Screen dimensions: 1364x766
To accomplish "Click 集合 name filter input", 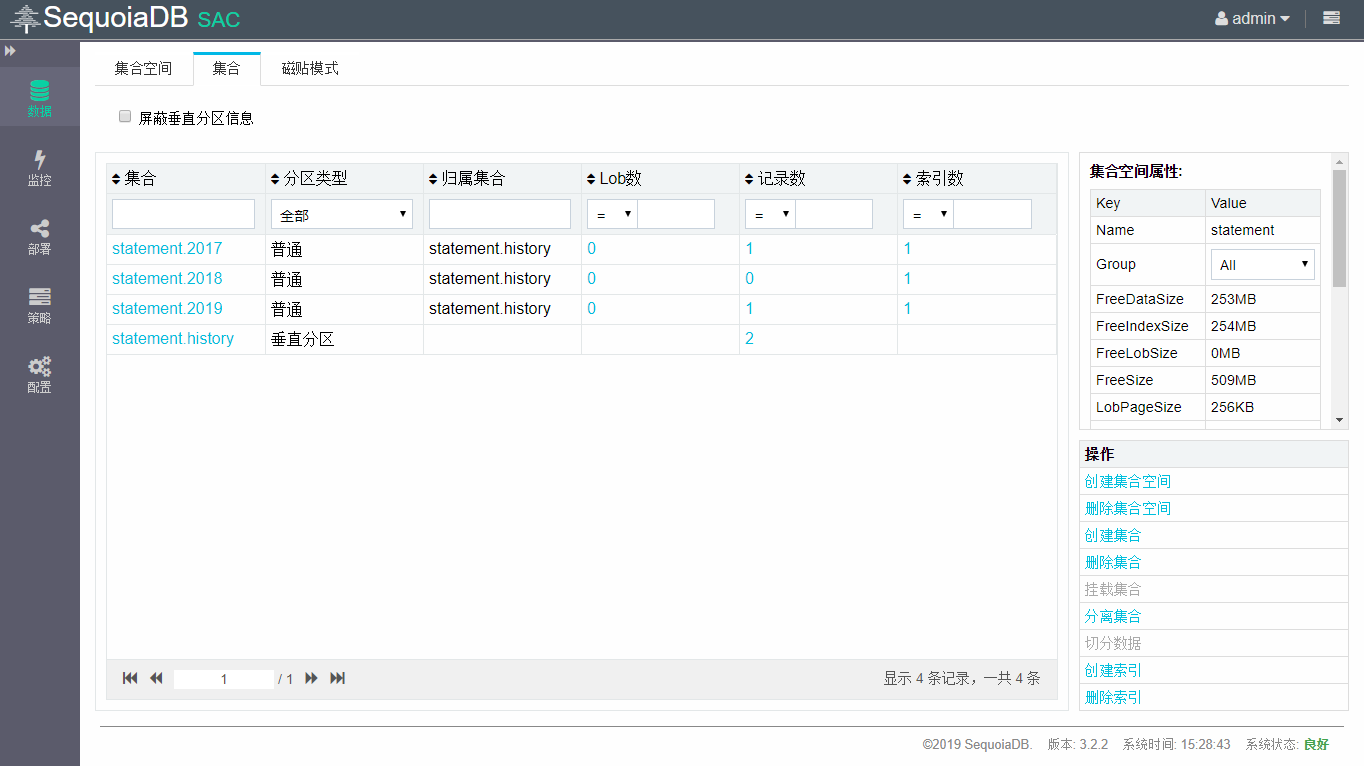I will pyautogui.click(x=184, y=214).
